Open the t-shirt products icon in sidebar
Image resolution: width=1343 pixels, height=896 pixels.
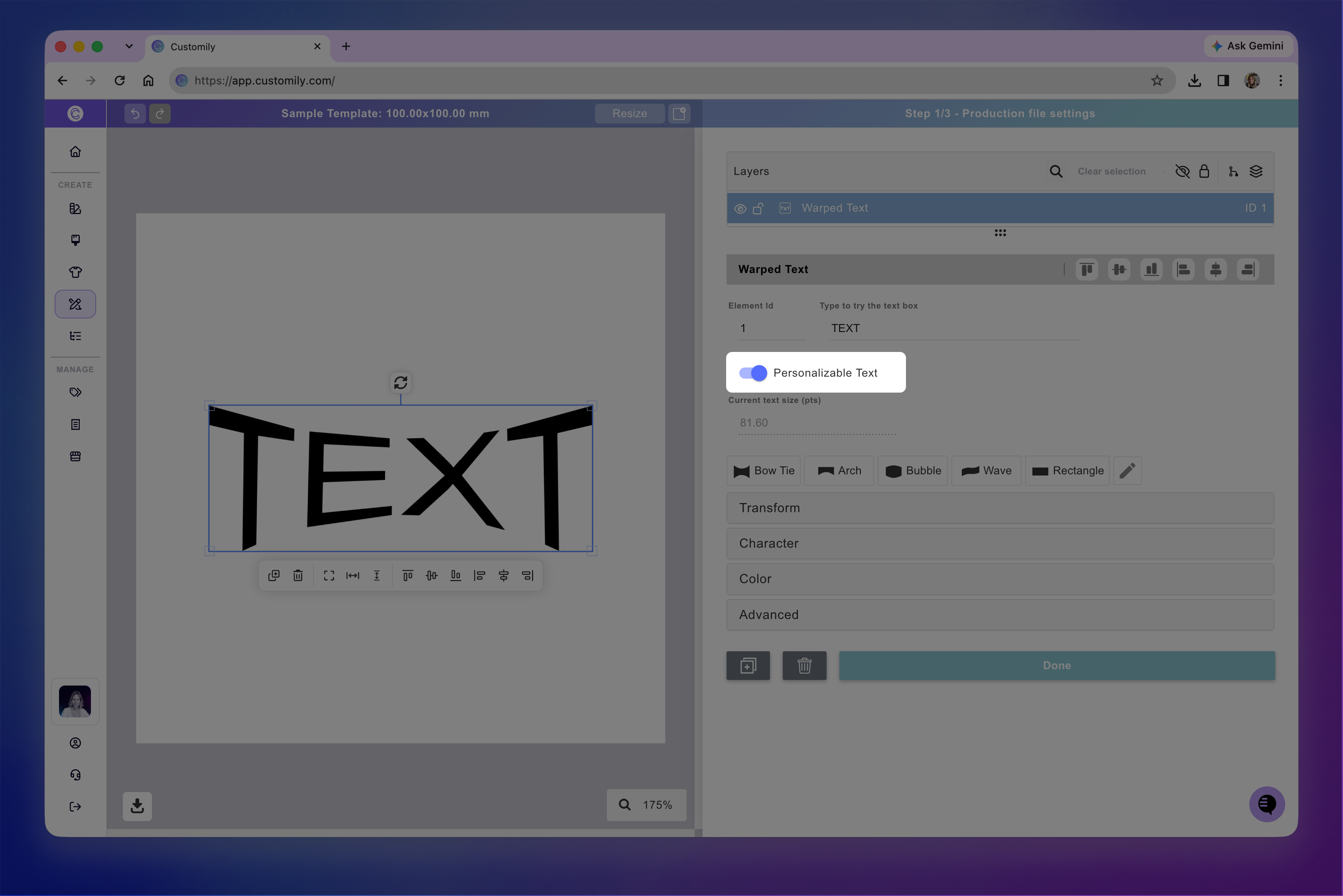75,272
